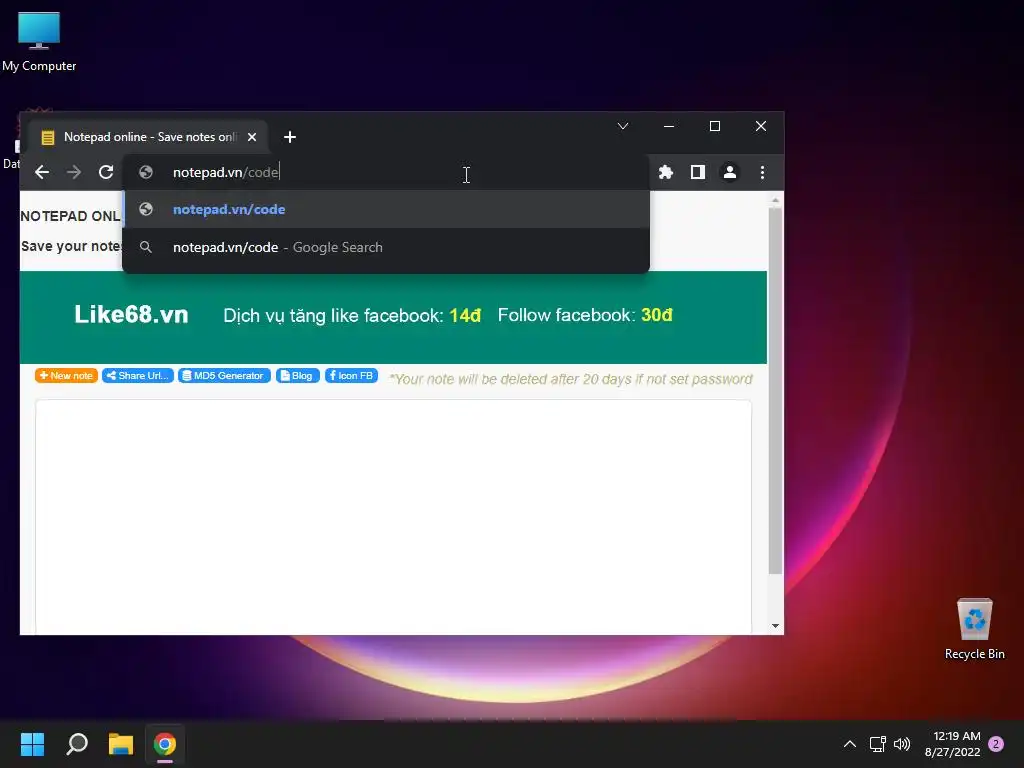
Task: Click the page scrollbar down arrow
Action: pos(775,626)
